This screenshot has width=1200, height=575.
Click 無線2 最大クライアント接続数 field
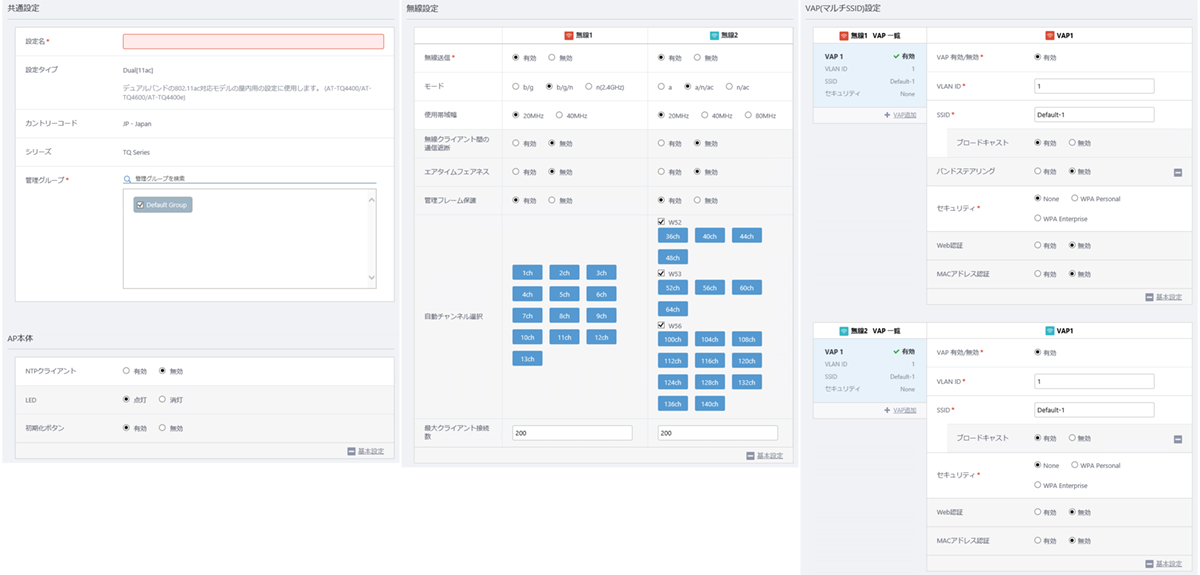tap(718, 433)
